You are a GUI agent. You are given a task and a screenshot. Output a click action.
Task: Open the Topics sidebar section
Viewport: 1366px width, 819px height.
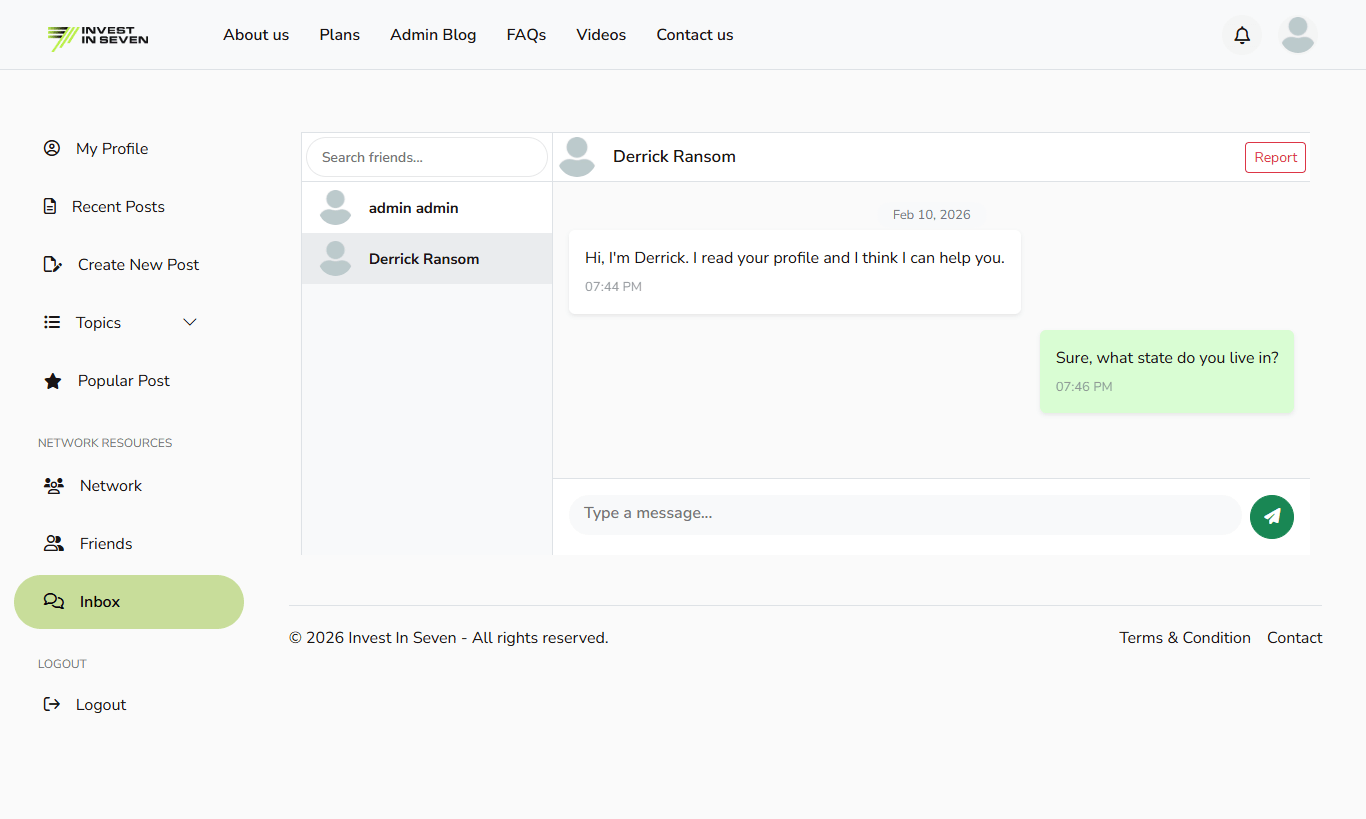pyautogui.click(x=98, y=323)
